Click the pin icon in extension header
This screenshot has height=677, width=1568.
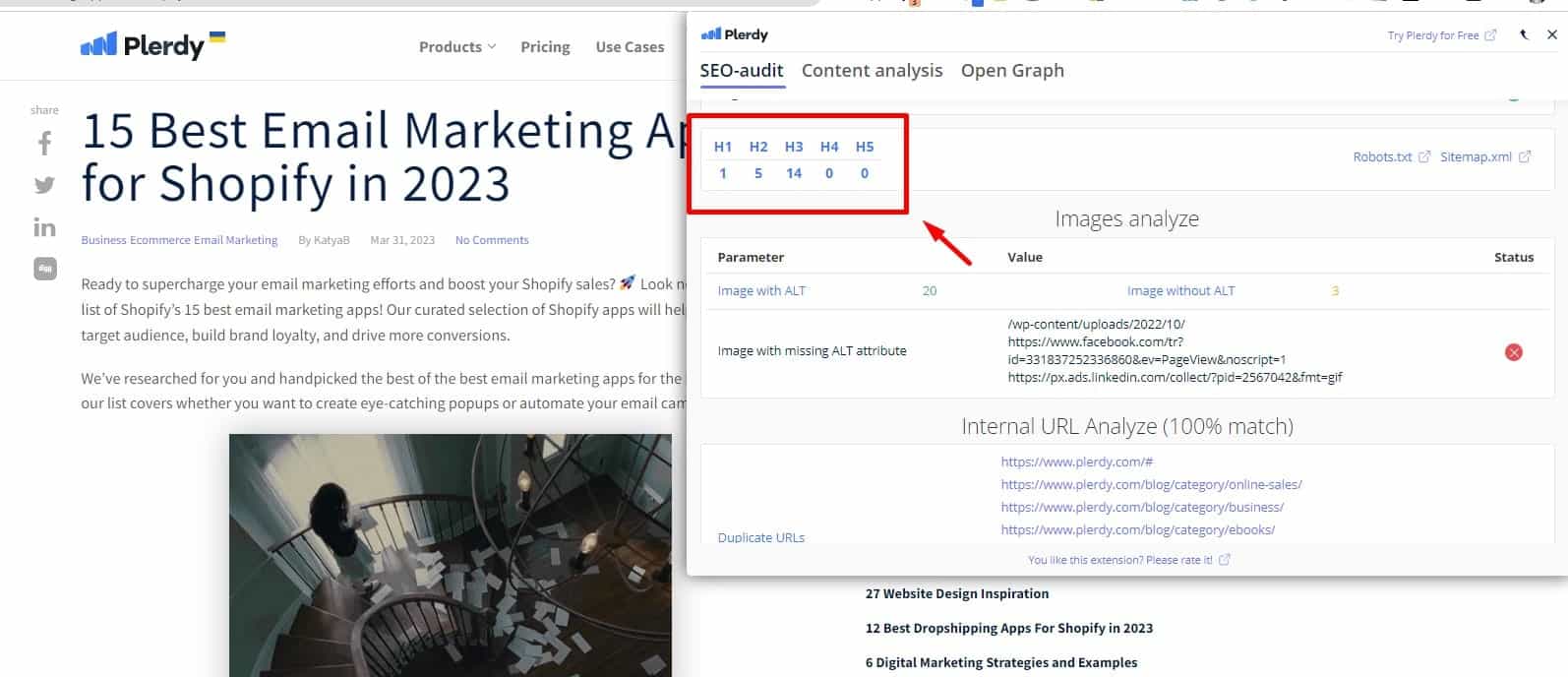(1524, 34)
